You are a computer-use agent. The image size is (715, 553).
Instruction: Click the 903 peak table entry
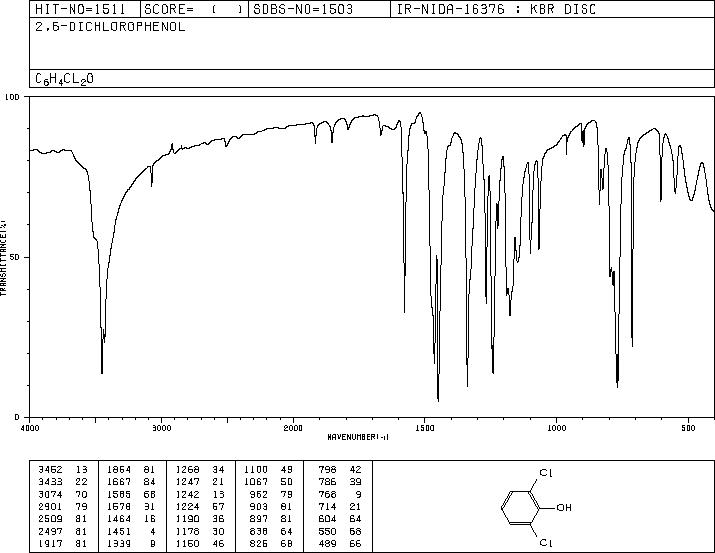point(271,506)
